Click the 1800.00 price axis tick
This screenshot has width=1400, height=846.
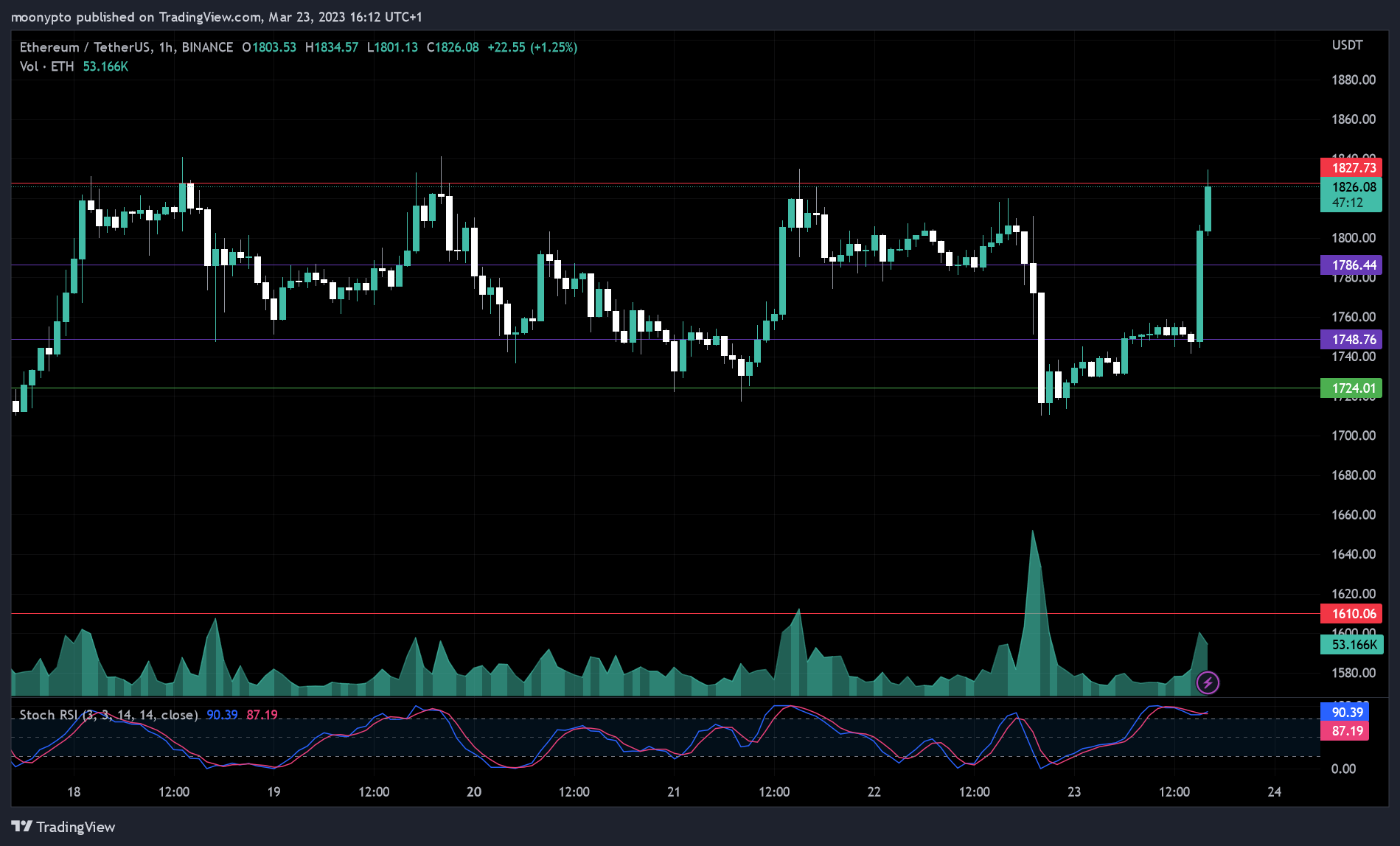[x=1354, y=237]
